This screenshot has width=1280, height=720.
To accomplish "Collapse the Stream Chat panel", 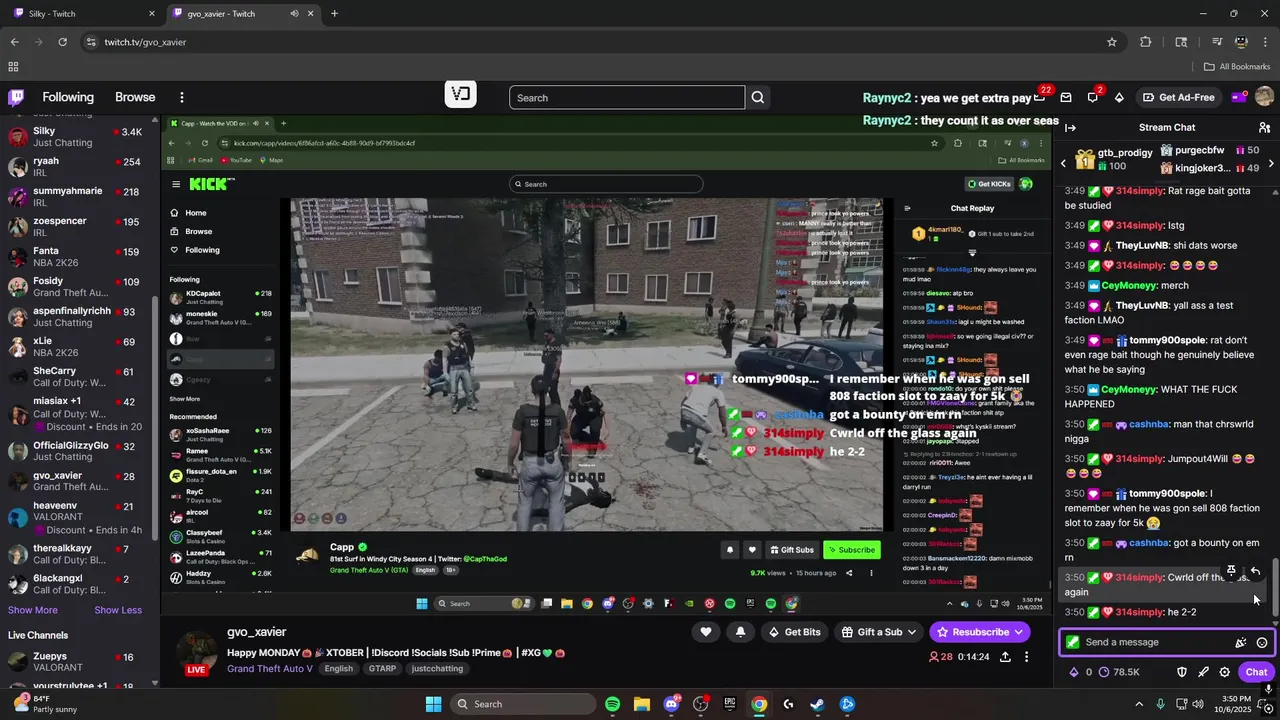I will (x=1070, y=127).
